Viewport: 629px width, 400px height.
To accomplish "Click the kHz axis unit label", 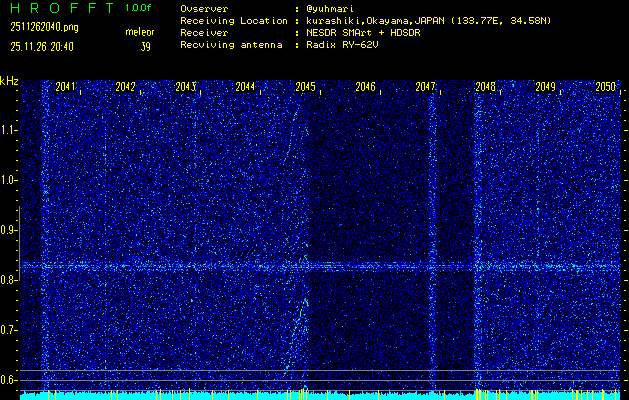I will point(9,81).
